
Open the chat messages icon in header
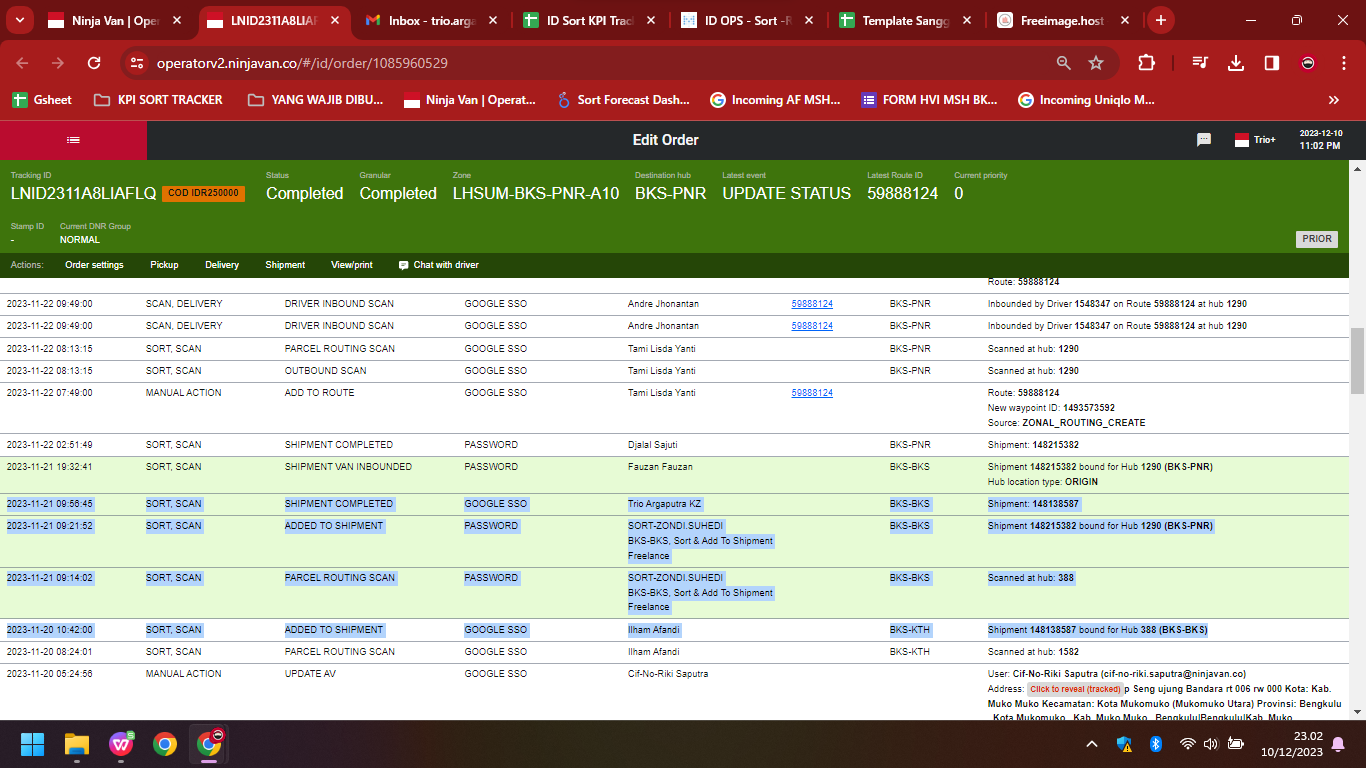(x=1204, y=140)
